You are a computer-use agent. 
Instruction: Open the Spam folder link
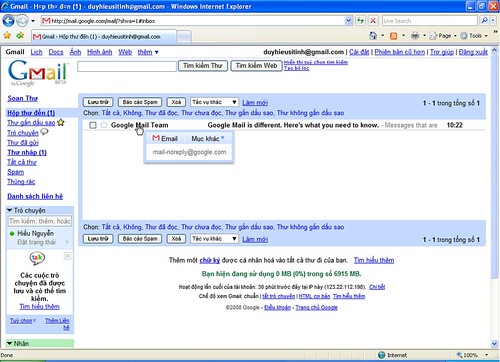point(16,172)
